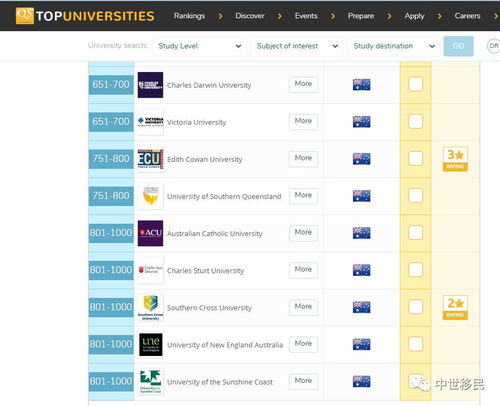Click the ACU Australian Catholic University logo
500x406 pixels.
pyautogui.click(x=150, y=233)
